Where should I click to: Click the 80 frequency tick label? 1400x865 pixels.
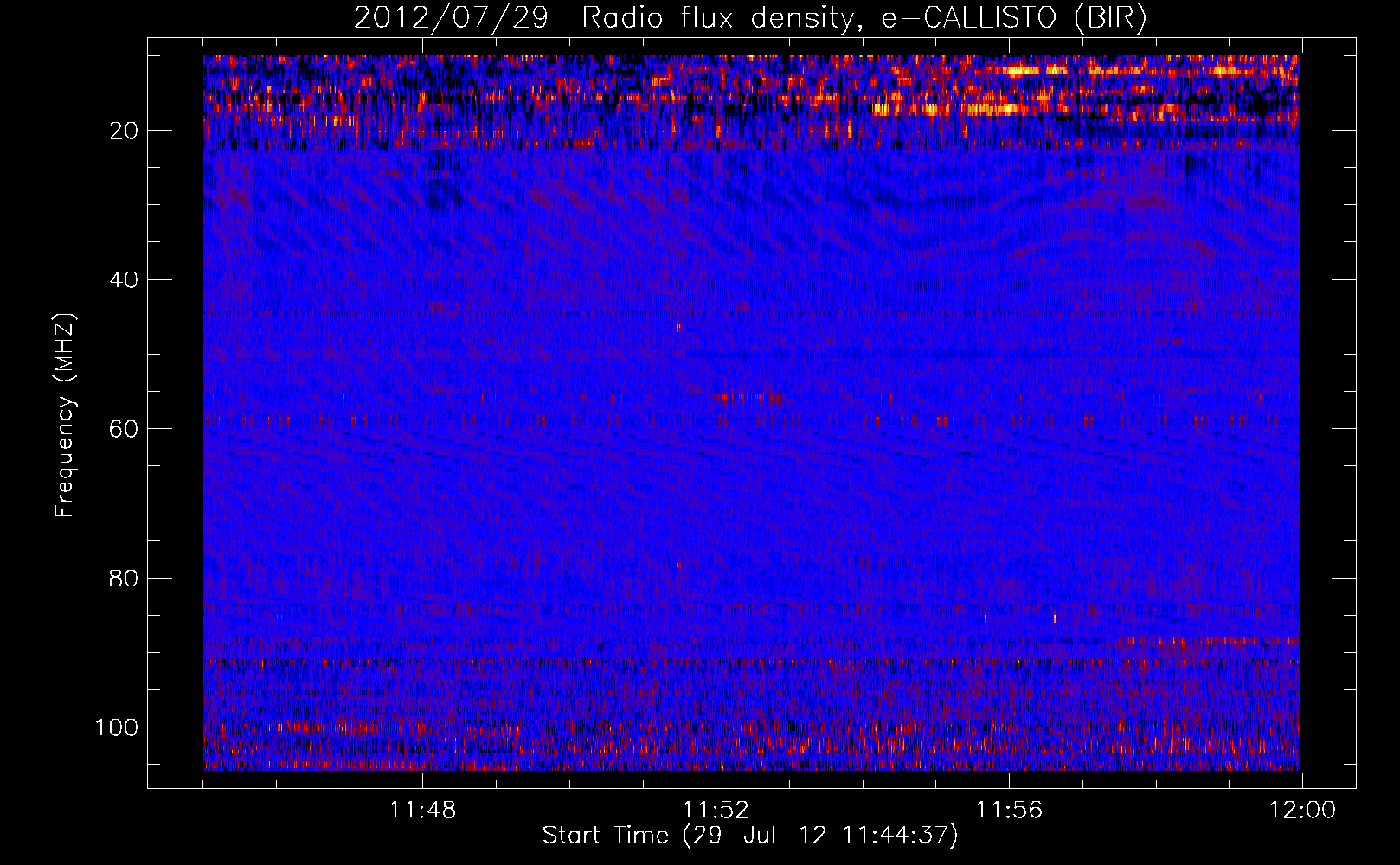124,579
